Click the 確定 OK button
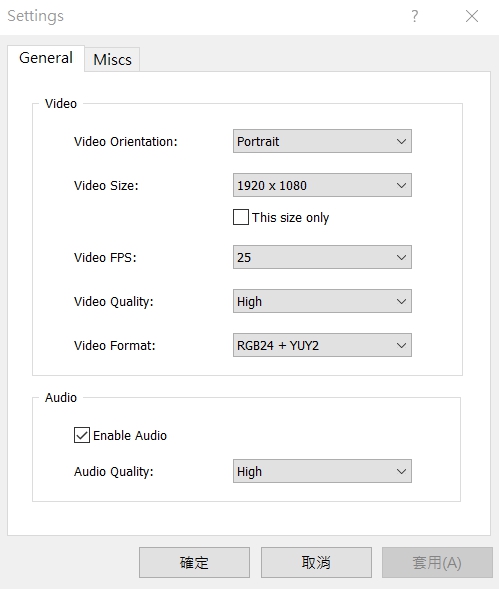499x589 pixels. [194, 562]
